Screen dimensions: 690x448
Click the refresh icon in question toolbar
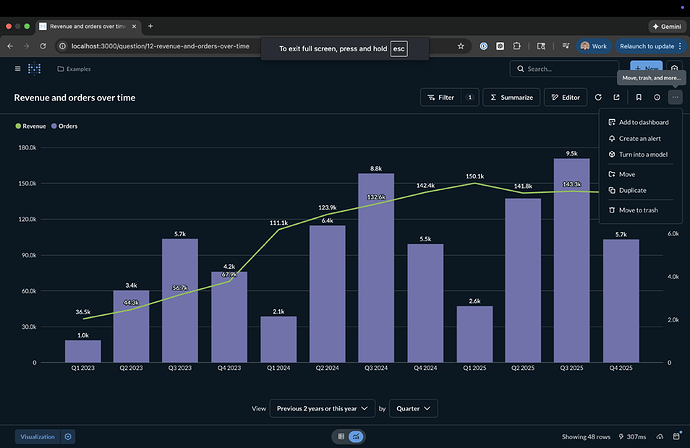click(x=598, y=97)
